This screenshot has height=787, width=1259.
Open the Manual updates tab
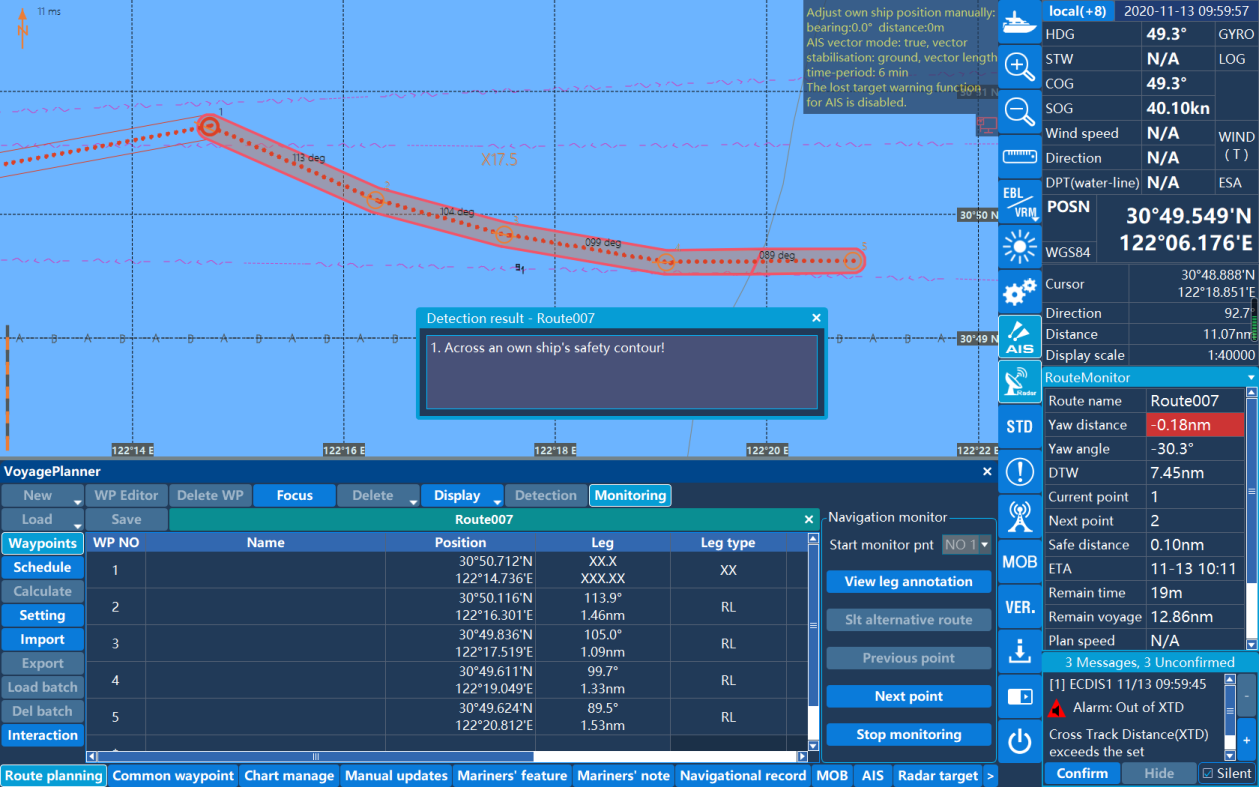coord(396,775)
